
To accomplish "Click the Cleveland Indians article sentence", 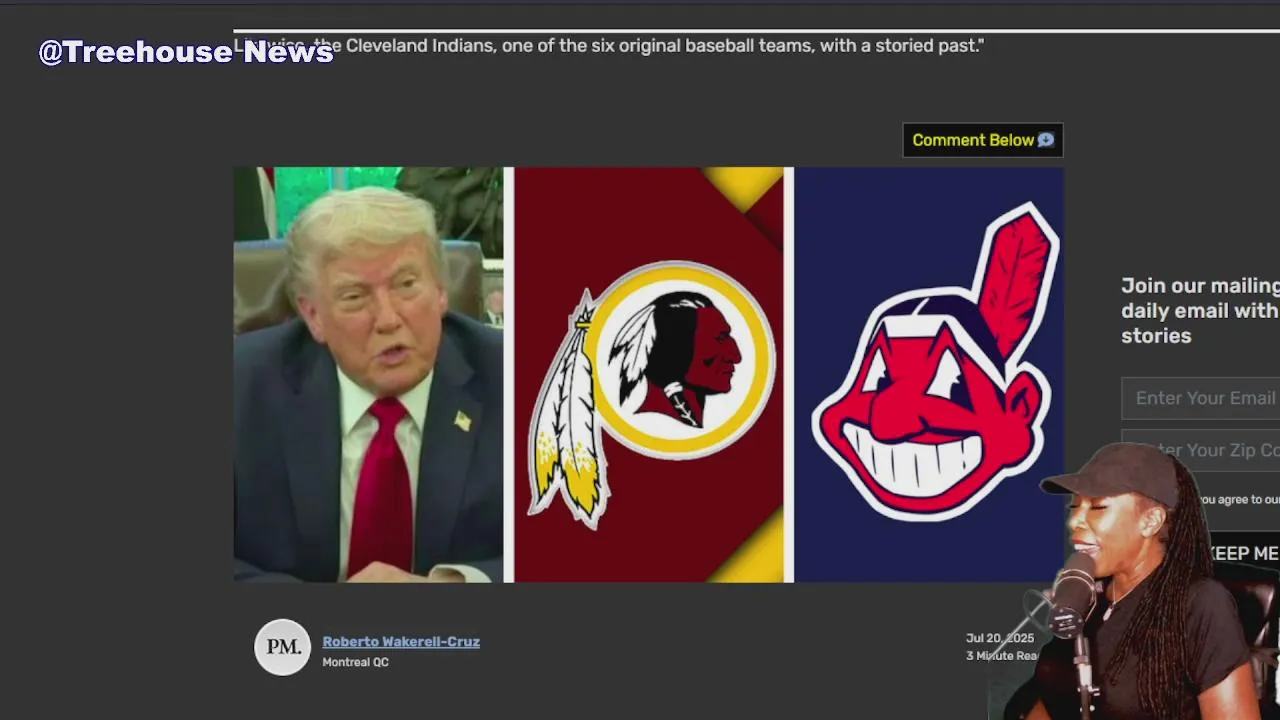I will [609, 46].
